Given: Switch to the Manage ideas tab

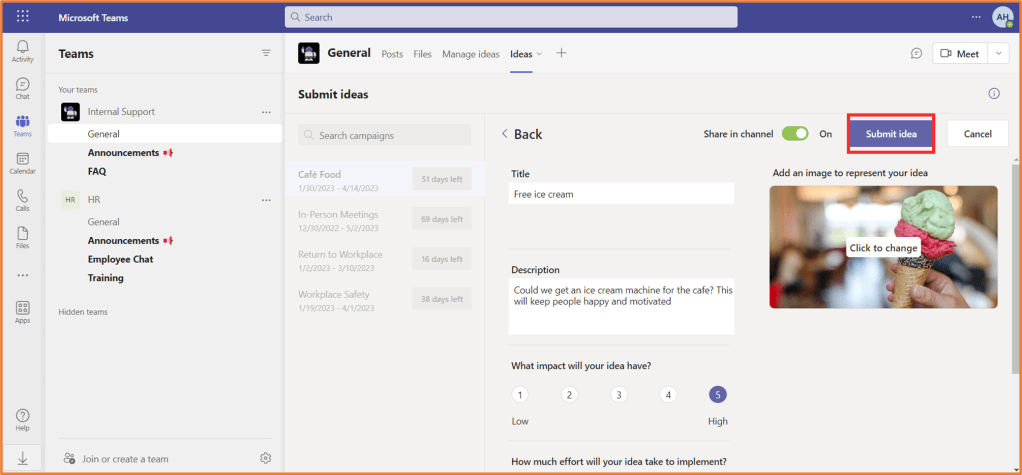Looking at the screenshot, I should point(471,54).
